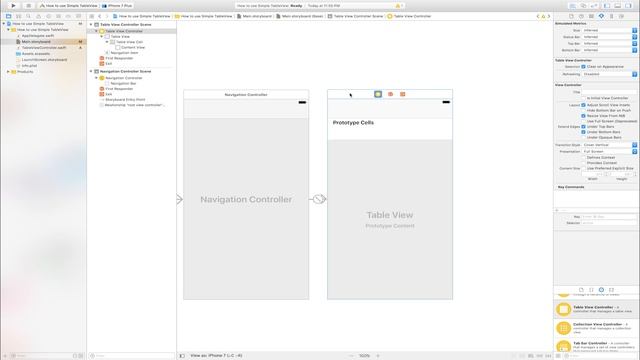Screen dimensions: 640x360
Task: Open the Top Bar dropdown
Action: (609, 43)
